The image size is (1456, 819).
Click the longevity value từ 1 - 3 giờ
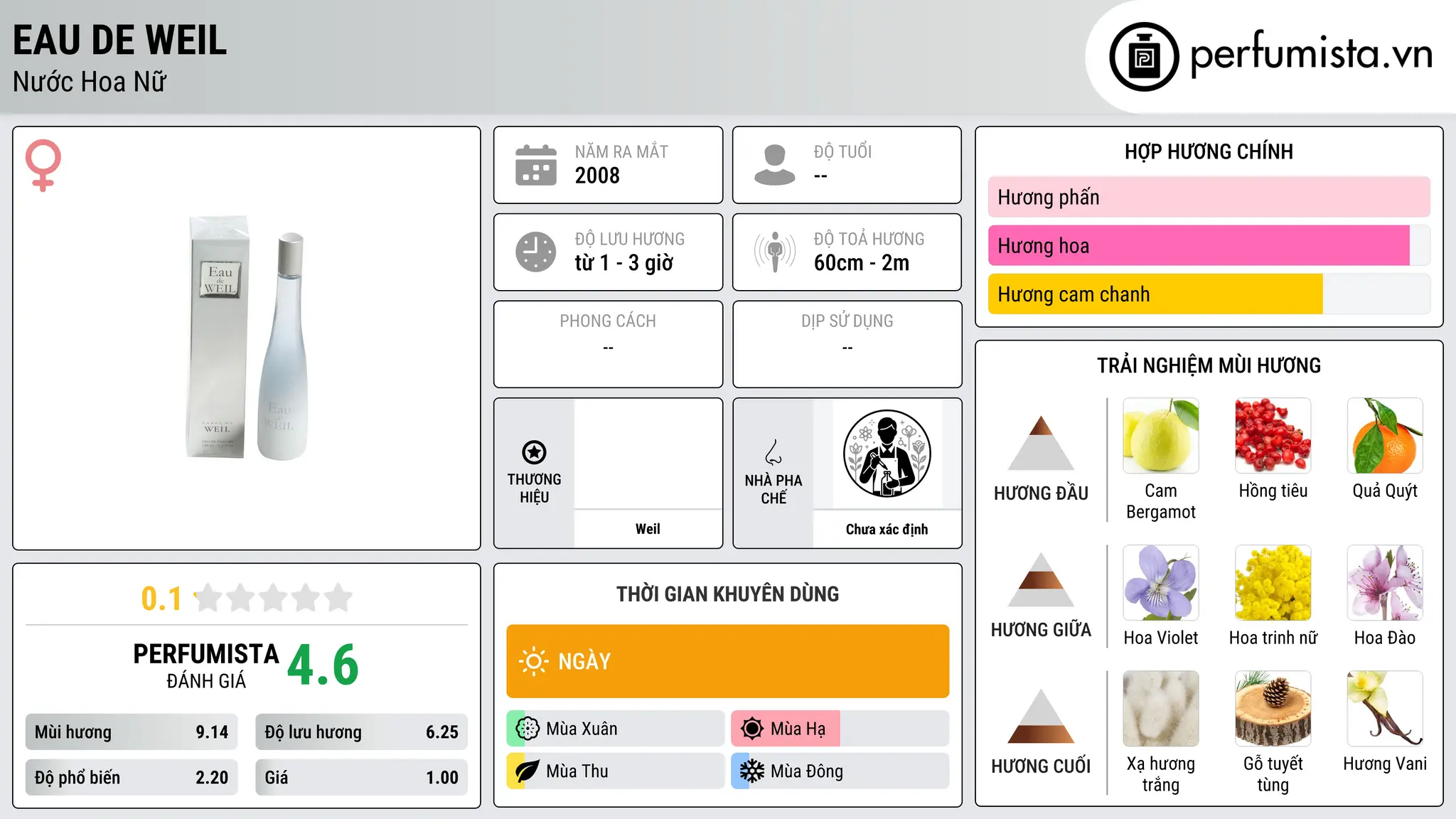click(624, 263)
